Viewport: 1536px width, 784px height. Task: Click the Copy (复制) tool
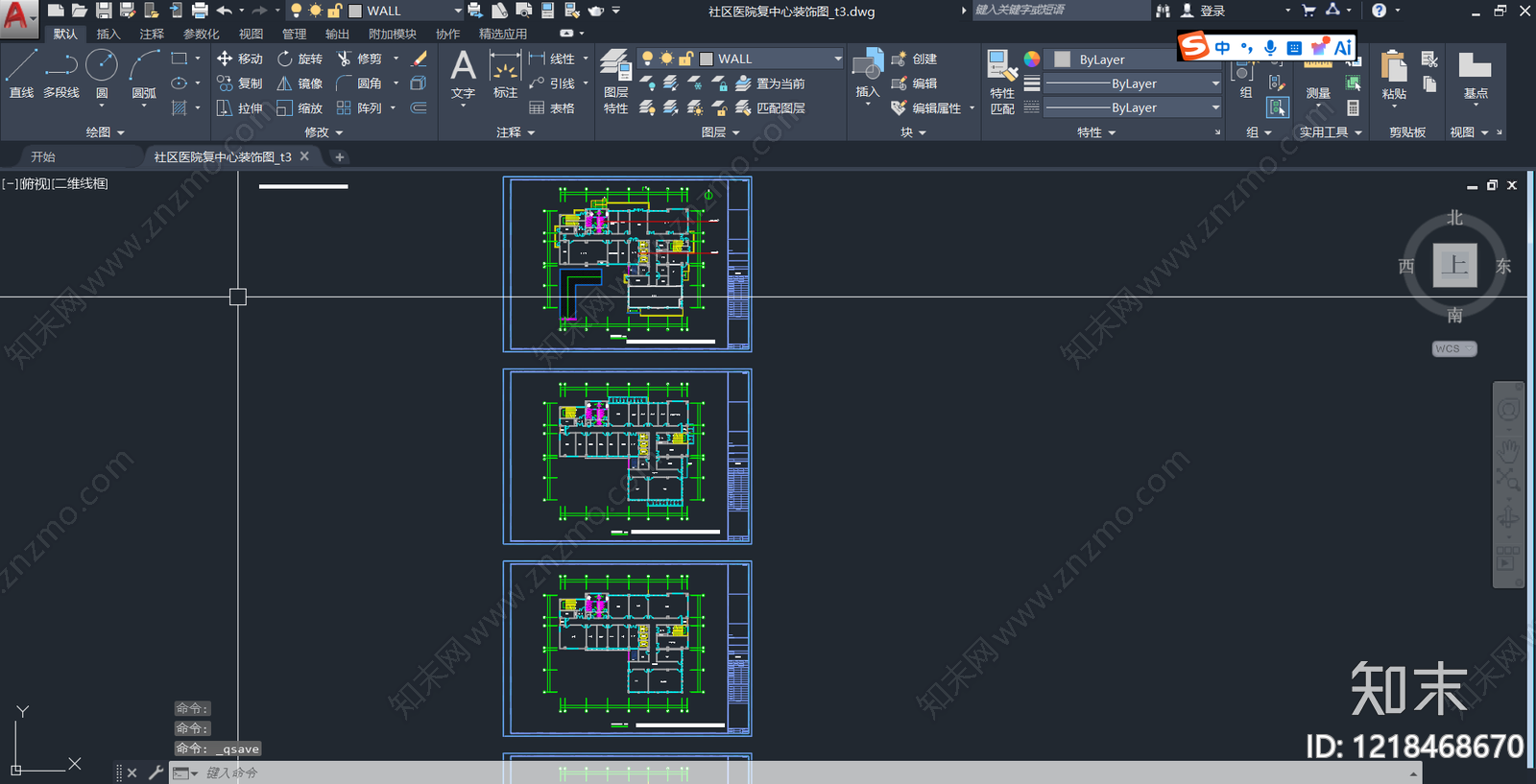(x=240, y=83)
